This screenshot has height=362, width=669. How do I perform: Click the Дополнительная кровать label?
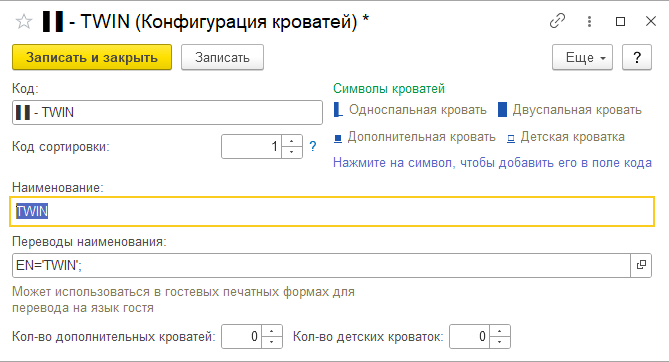[x=422, y=137]
